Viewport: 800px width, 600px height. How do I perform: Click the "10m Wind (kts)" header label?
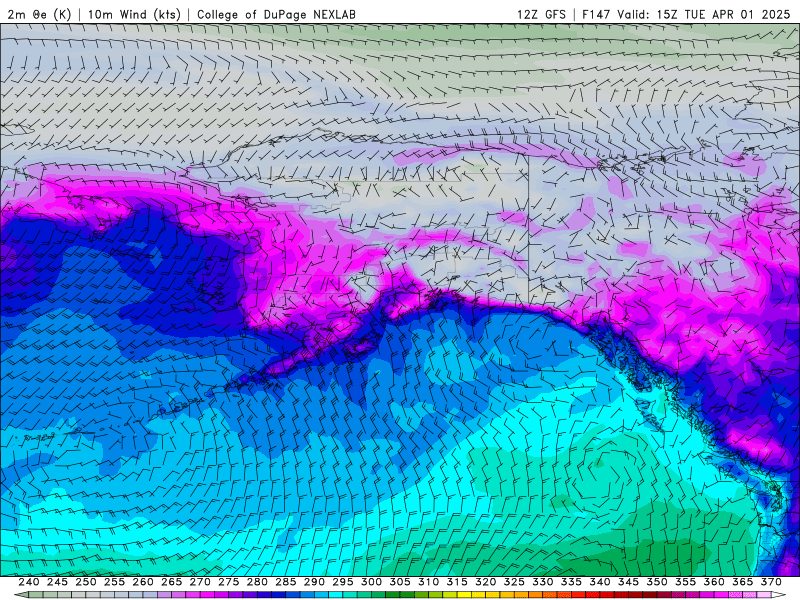(x=135, y=14)
